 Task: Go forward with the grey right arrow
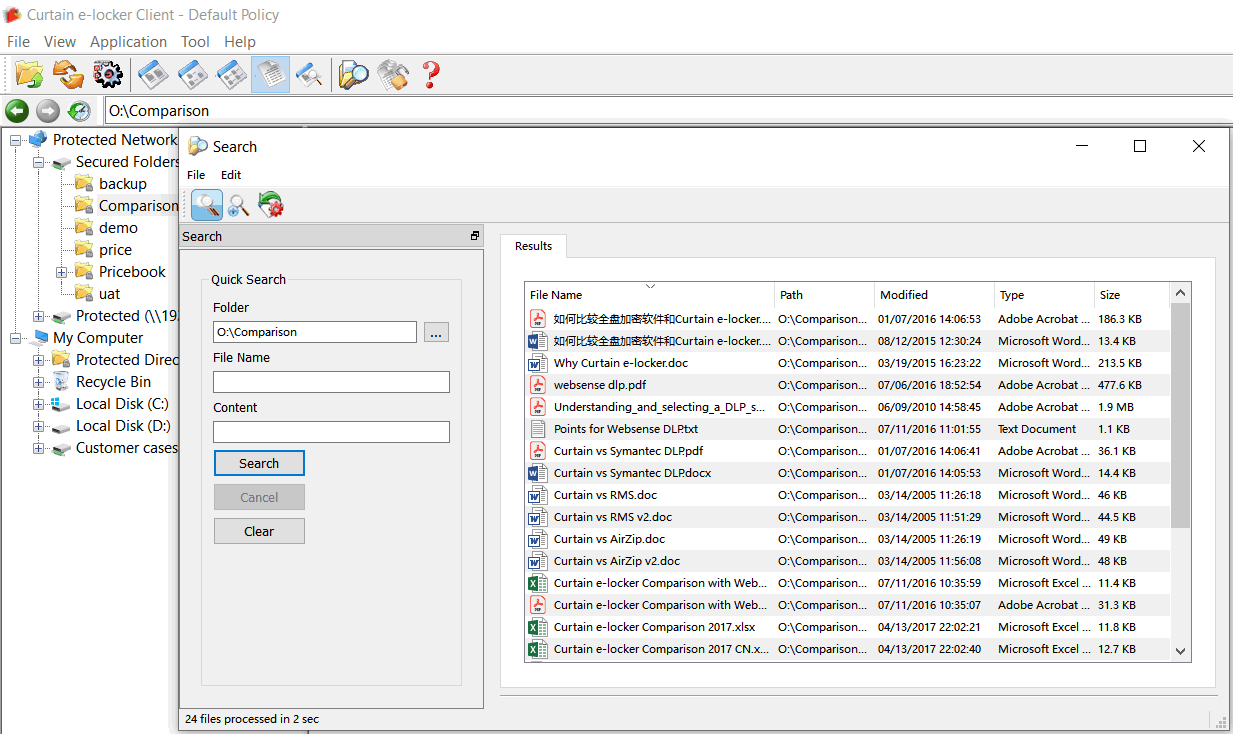pyautogui.click(x=48, y=111)
